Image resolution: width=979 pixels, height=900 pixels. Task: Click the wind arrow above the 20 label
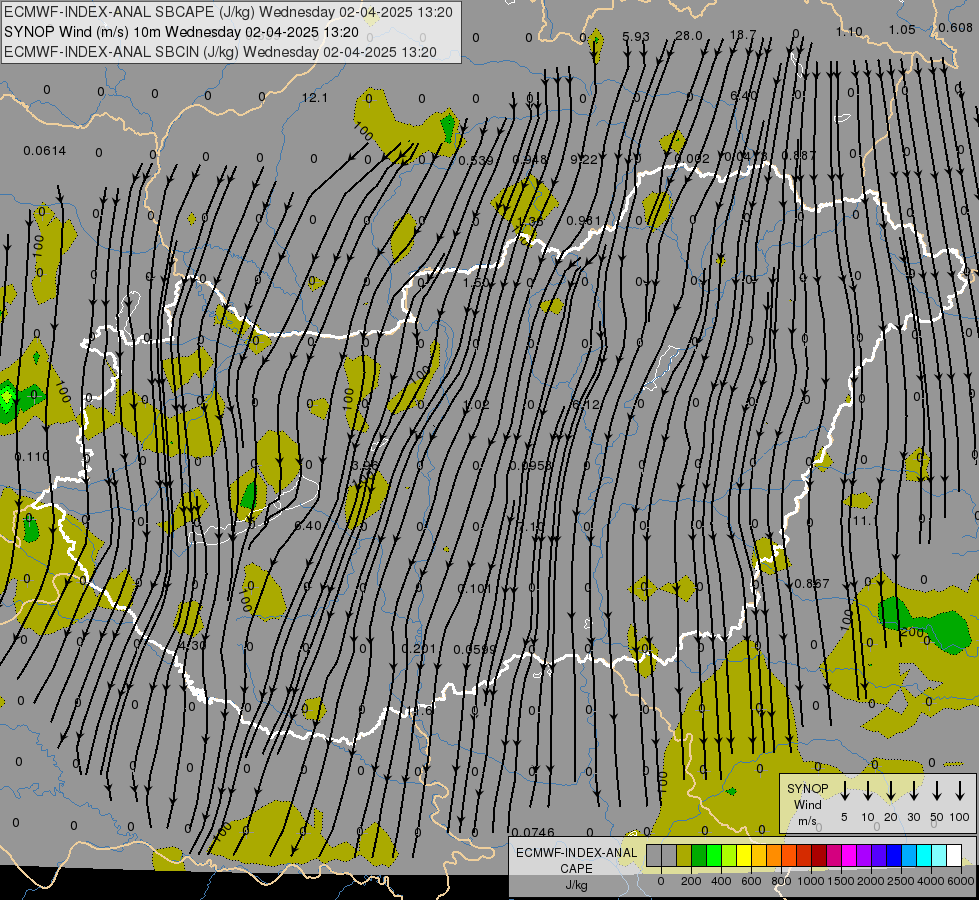click(x=891, y=792)
